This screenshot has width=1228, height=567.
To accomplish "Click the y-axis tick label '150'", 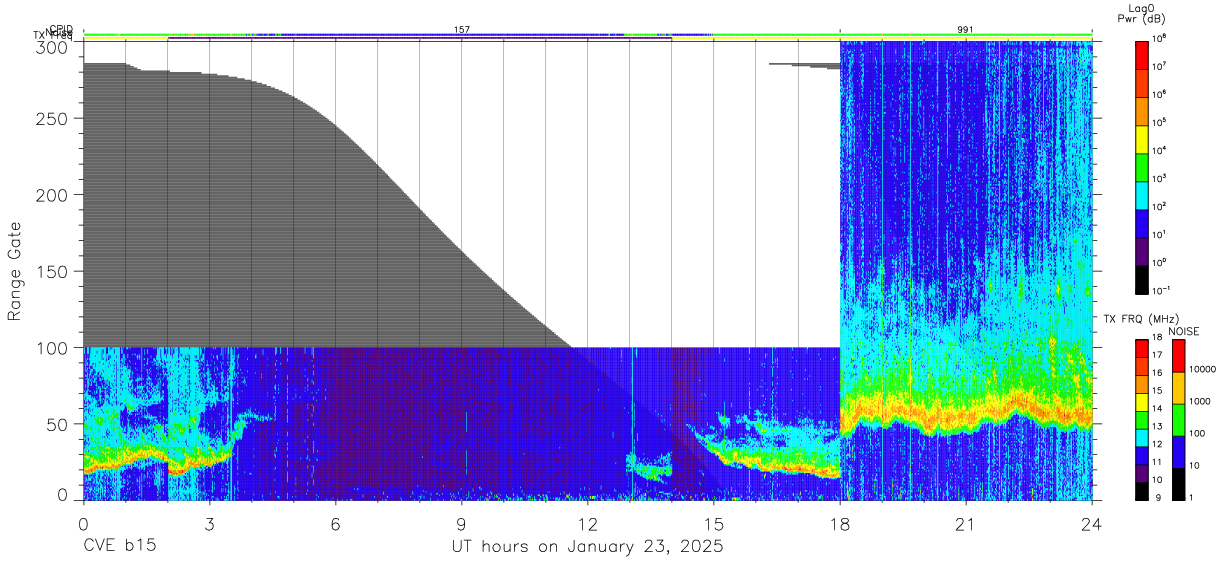I will click(53, 272).
